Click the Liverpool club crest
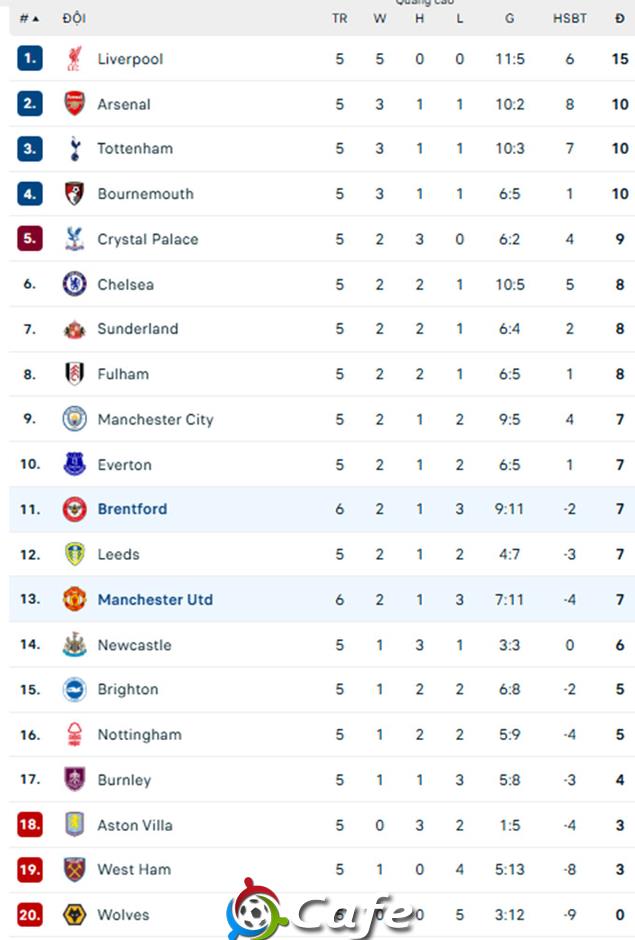Screen dimensions: 635x940 point(74,59)
